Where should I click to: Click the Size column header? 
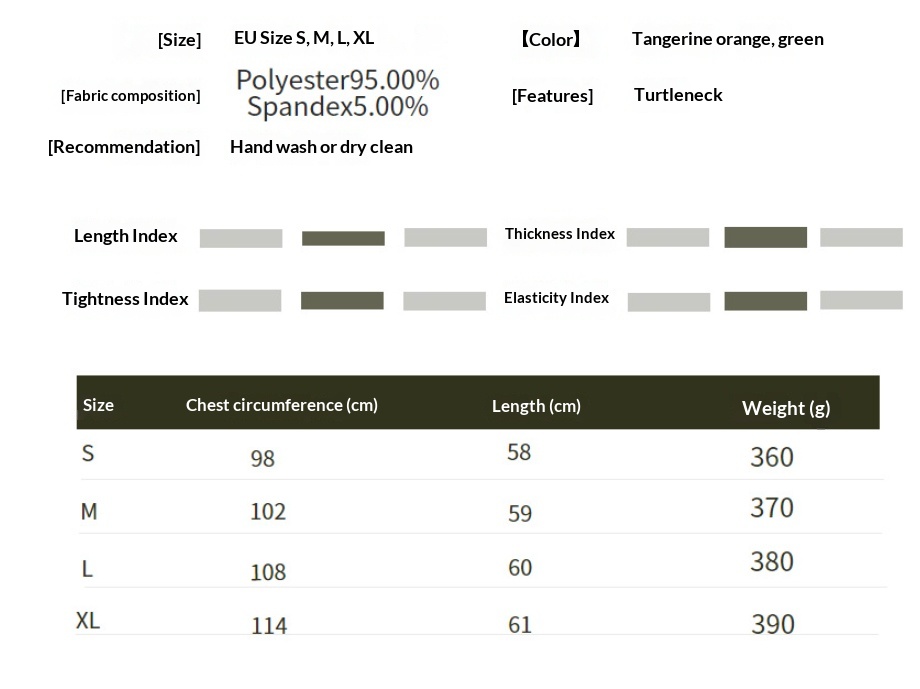(x=98, y=405)
